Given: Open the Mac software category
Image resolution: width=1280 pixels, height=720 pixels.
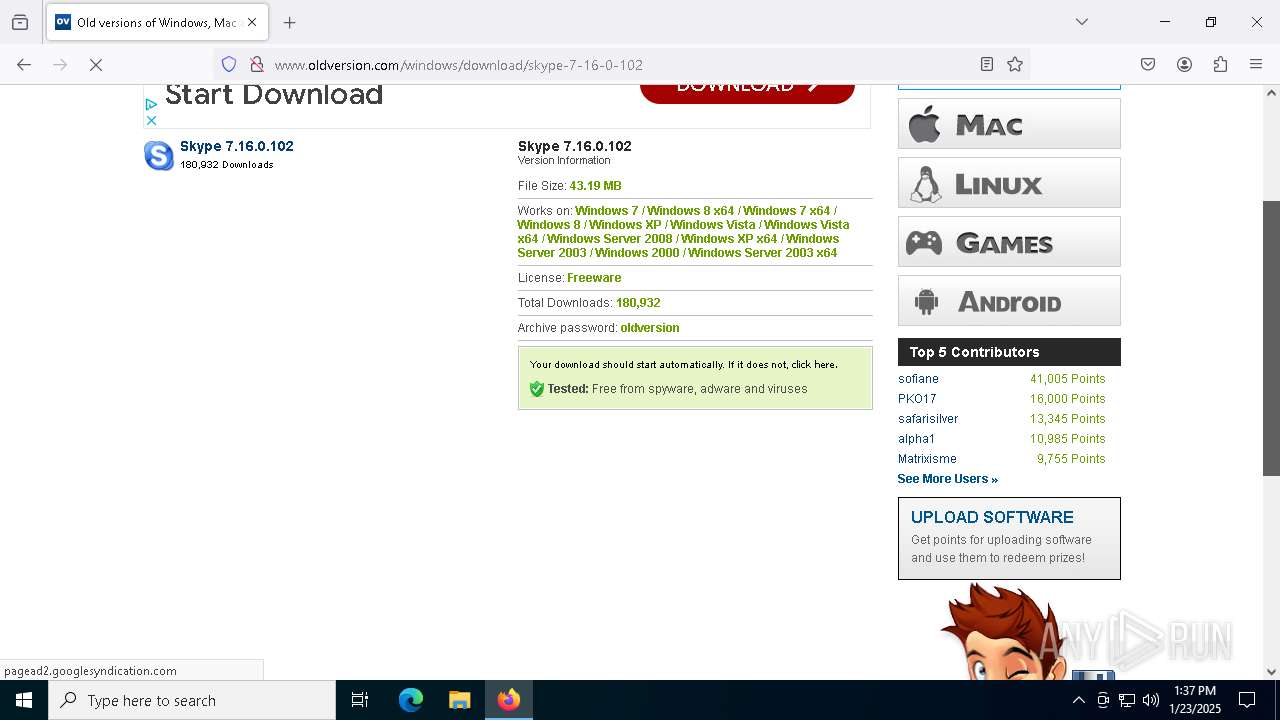Looking at the screenshot, I should pos(1009,124).
